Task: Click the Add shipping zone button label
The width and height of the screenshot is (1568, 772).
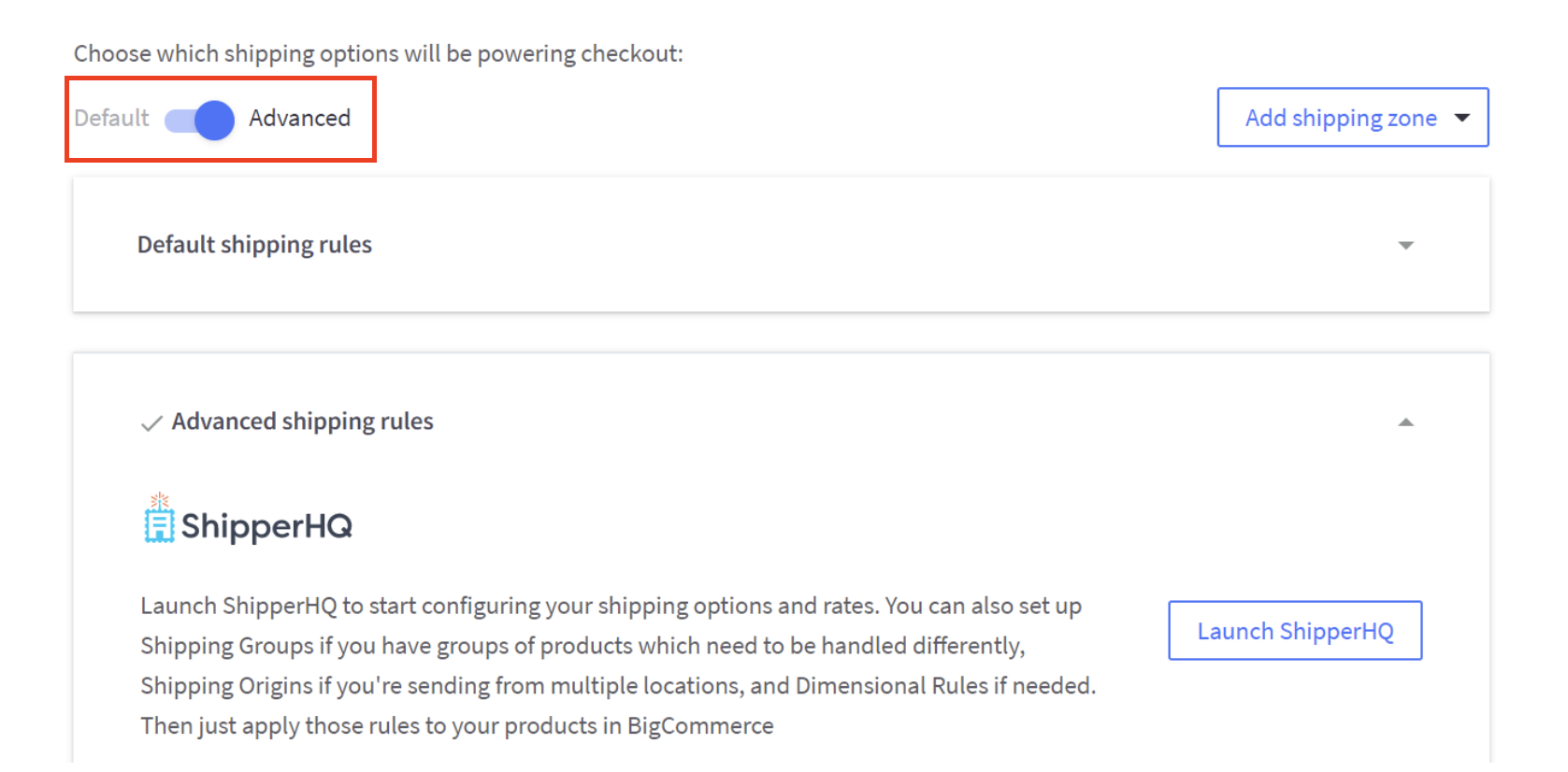Action: tap(1340, 118)
